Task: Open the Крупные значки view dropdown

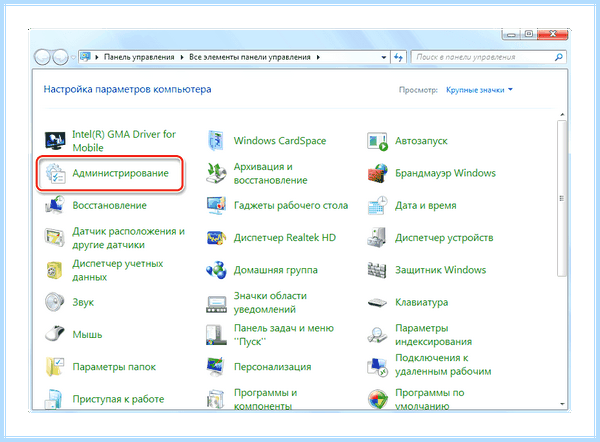Action: [x=479, y=90]
